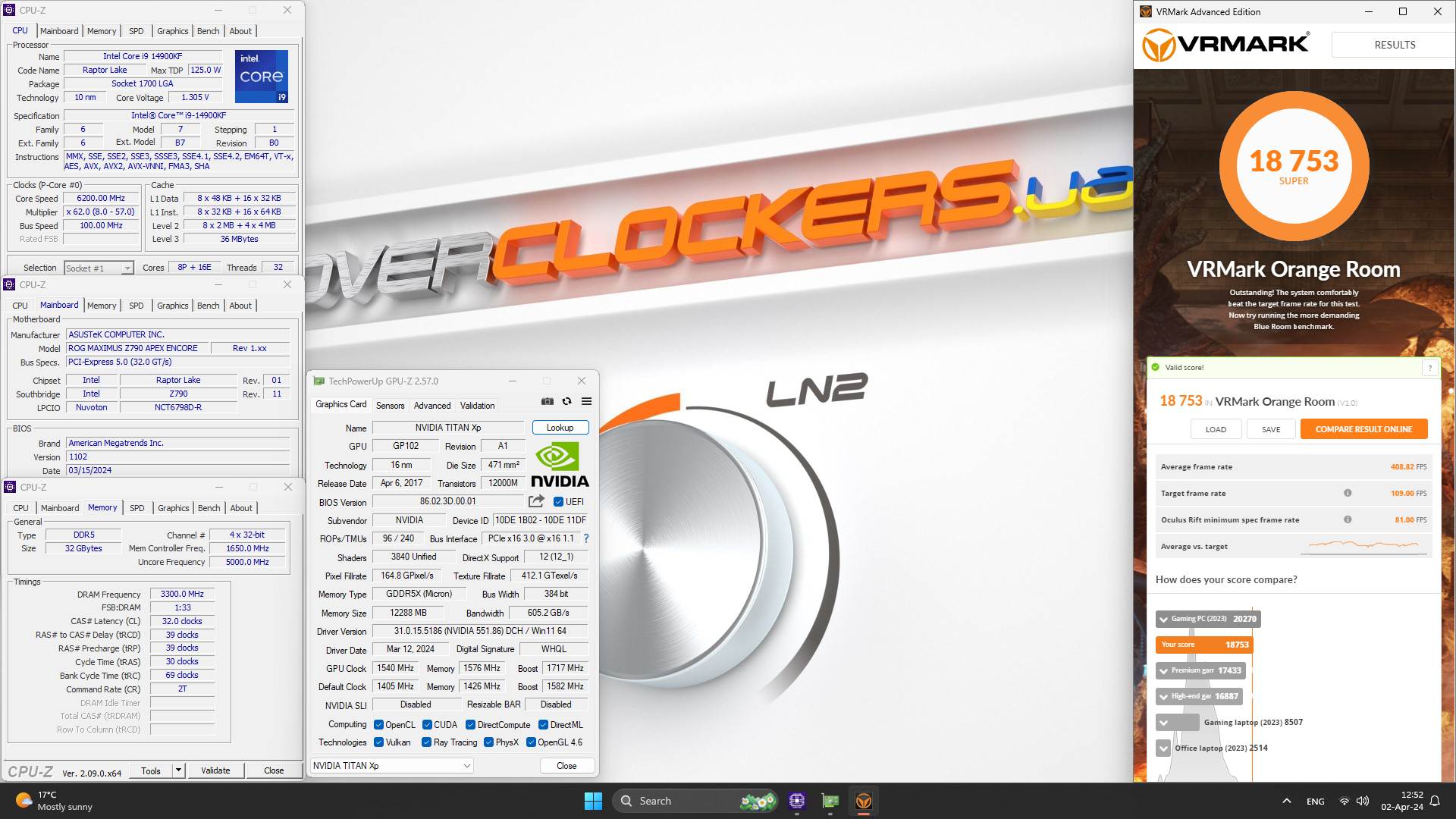The width and height of the screenshot is (1456, 819).
Task: Take a GPU-Z screenshot with camera icon
Action: (x=548, y=401)
